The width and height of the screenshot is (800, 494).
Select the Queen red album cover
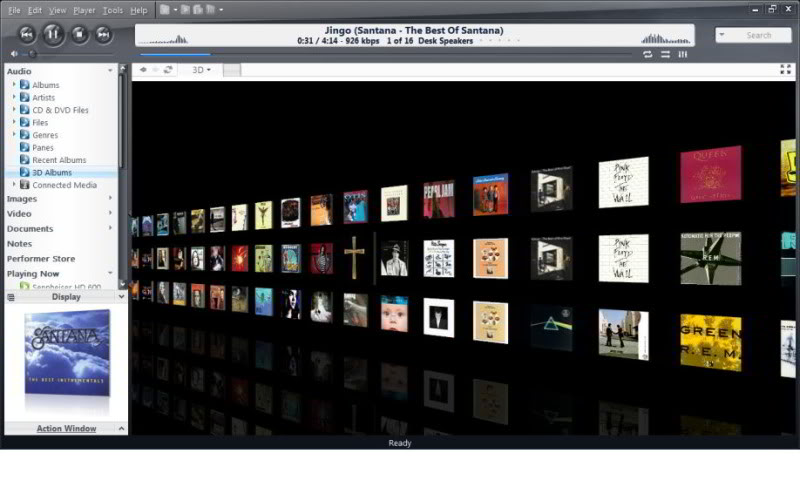pyautogui.click(x=711, y=174)
